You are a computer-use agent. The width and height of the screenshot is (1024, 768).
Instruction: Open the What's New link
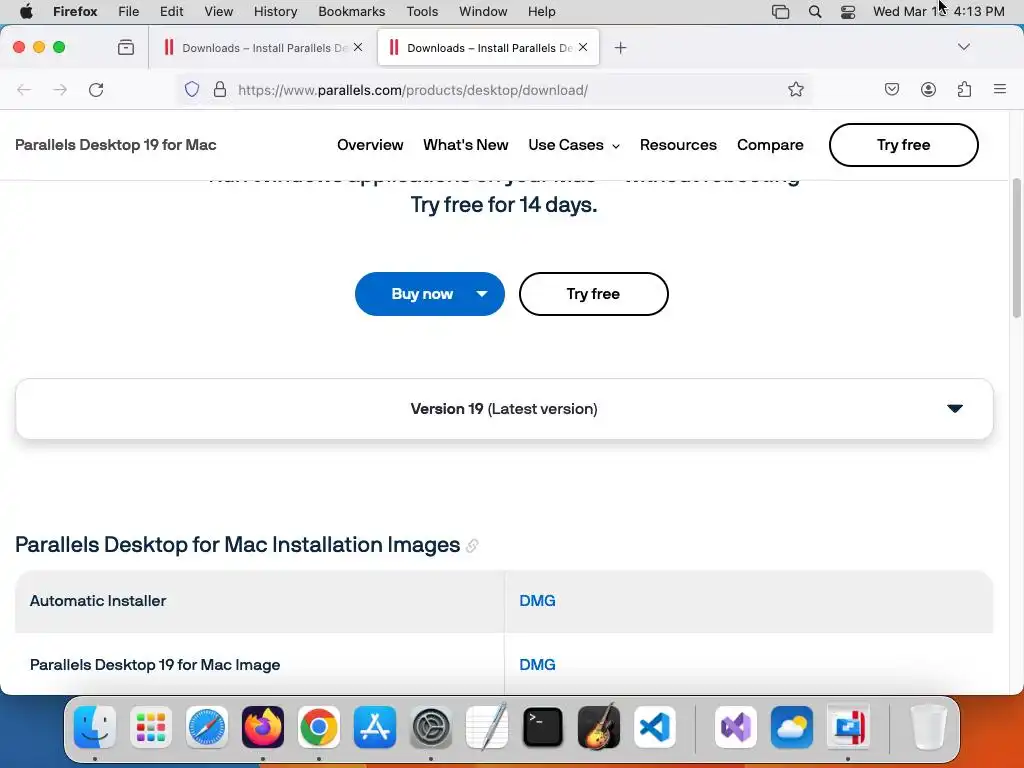coord(466,145)
